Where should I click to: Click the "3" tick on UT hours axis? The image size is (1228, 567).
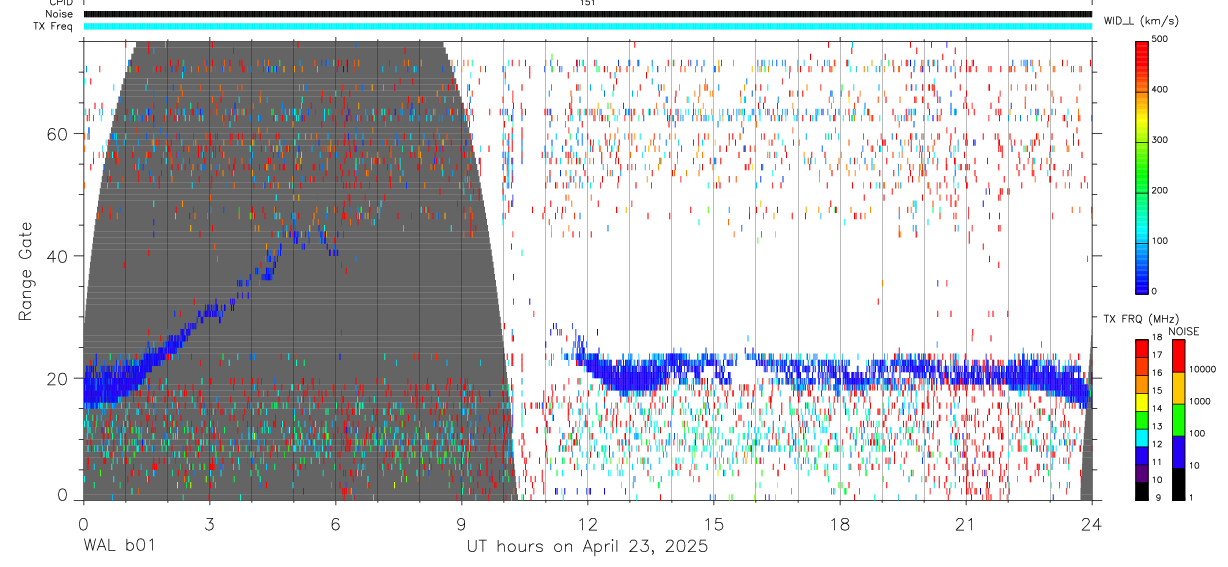[x=209, y=523]
